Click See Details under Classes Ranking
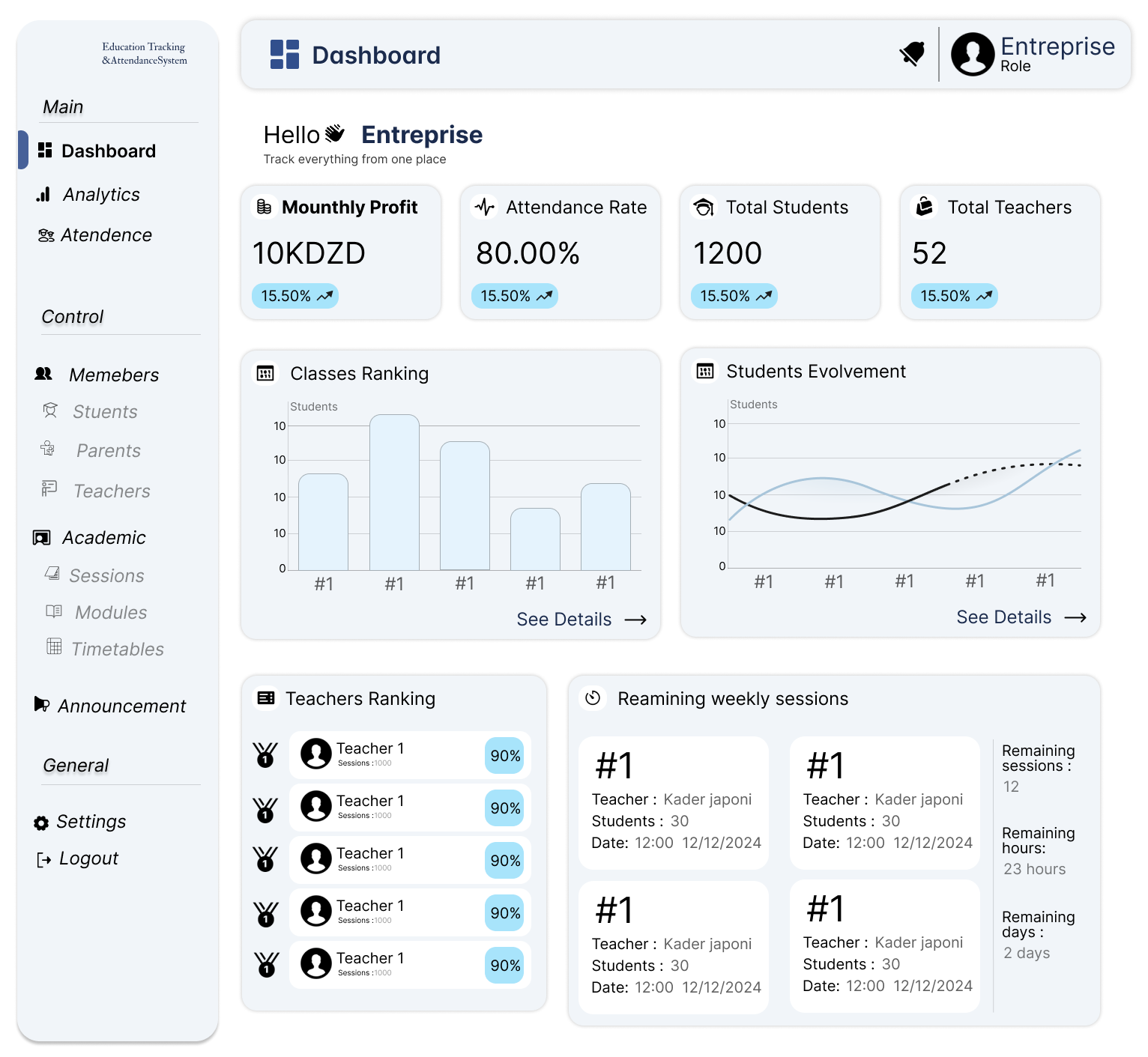Image resolution: width=1148 pixels, height=1057 pixels. pos(581,620)
